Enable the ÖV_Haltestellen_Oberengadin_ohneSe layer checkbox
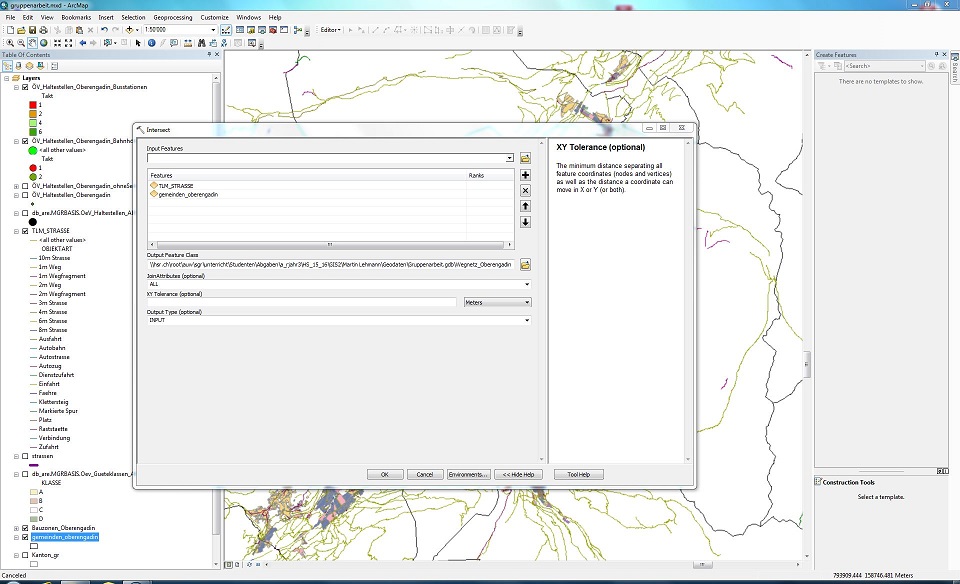 coord(24,186)
